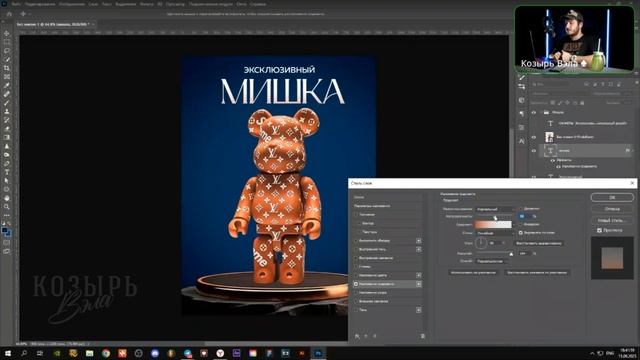Toggle the Inner Shadow effect checkbox
Screen dimensions: 640x360
(356, 249)
